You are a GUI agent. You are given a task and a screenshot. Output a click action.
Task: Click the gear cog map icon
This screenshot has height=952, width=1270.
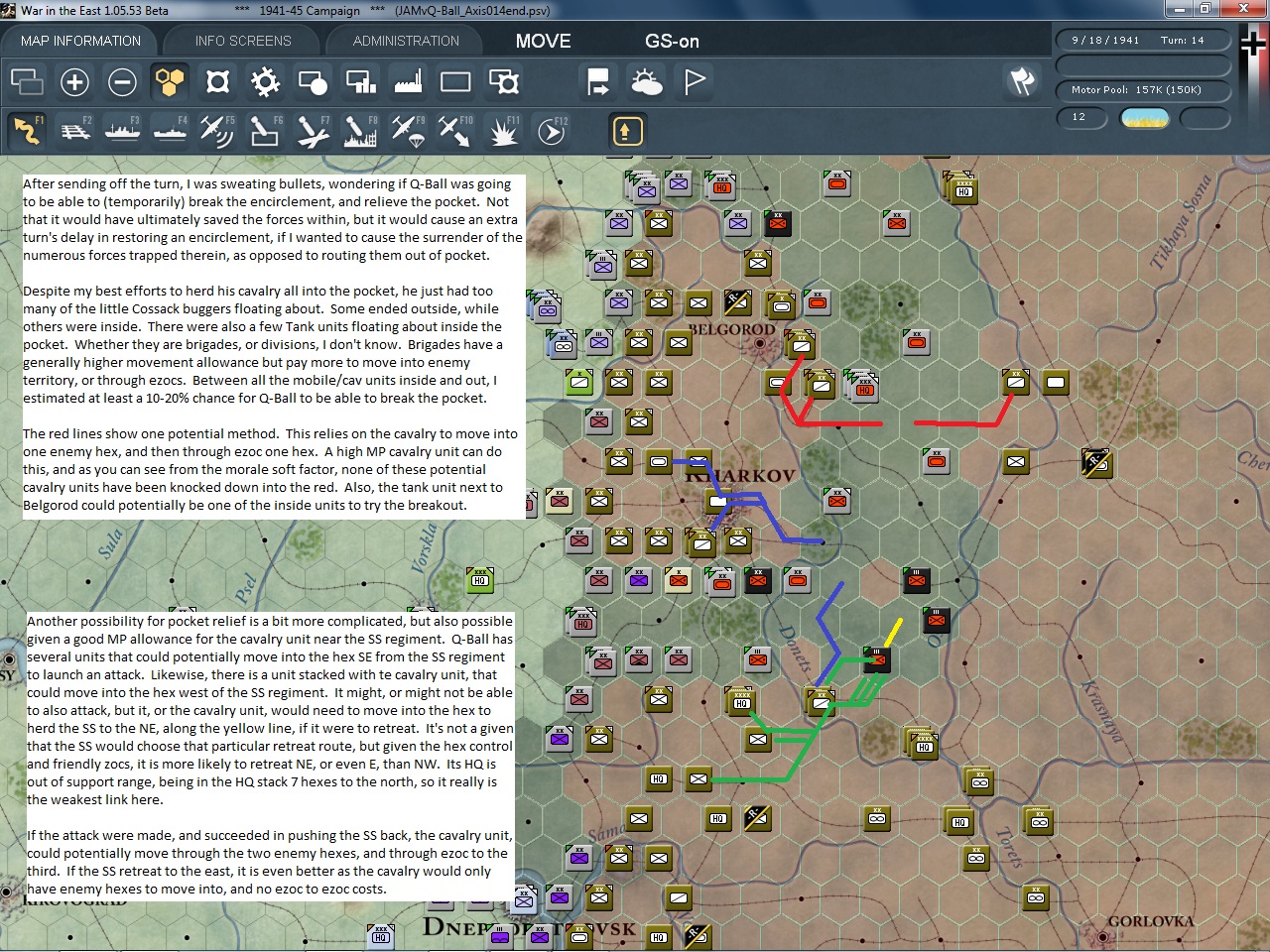tap(265, 81)
